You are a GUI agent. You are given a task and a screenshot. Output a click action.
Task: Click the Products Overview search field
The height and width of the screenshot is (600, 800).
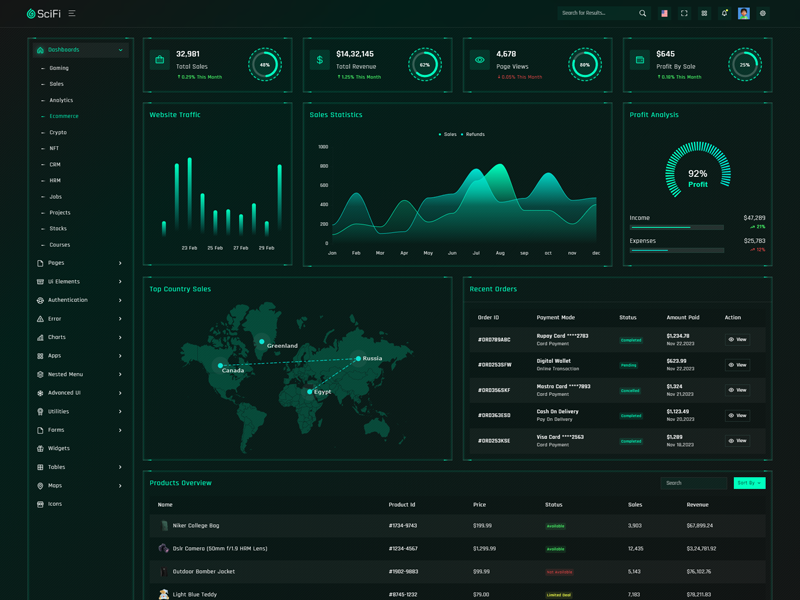695,483
